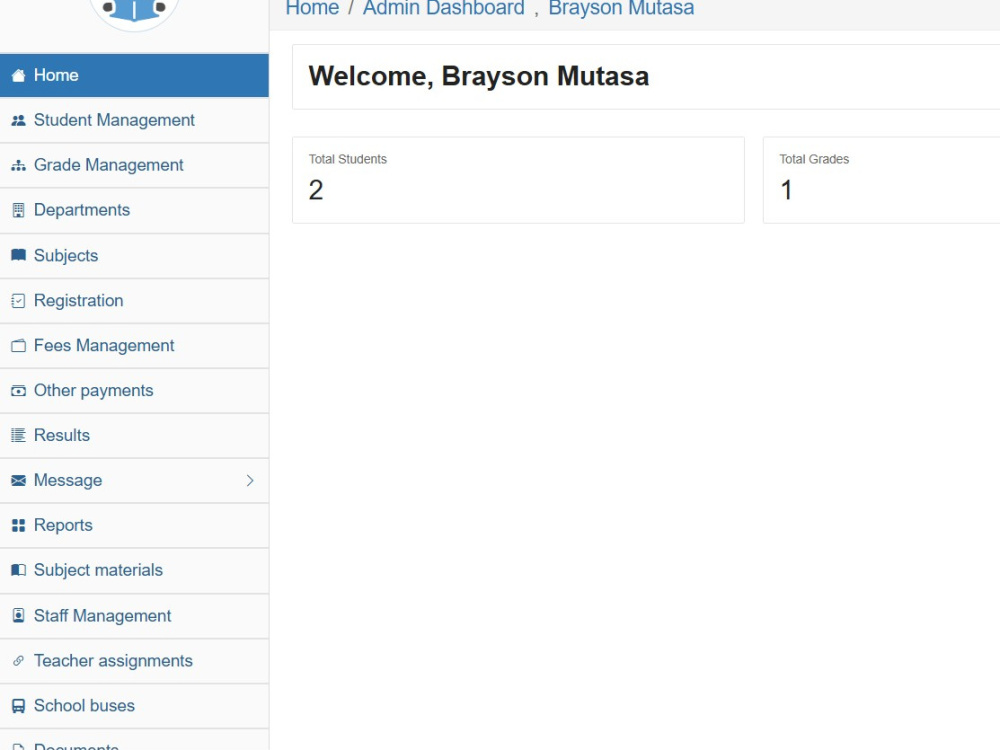Open the Departments section
The height and width of the screenshot is (750, 1000).
[x=134, y=210]
